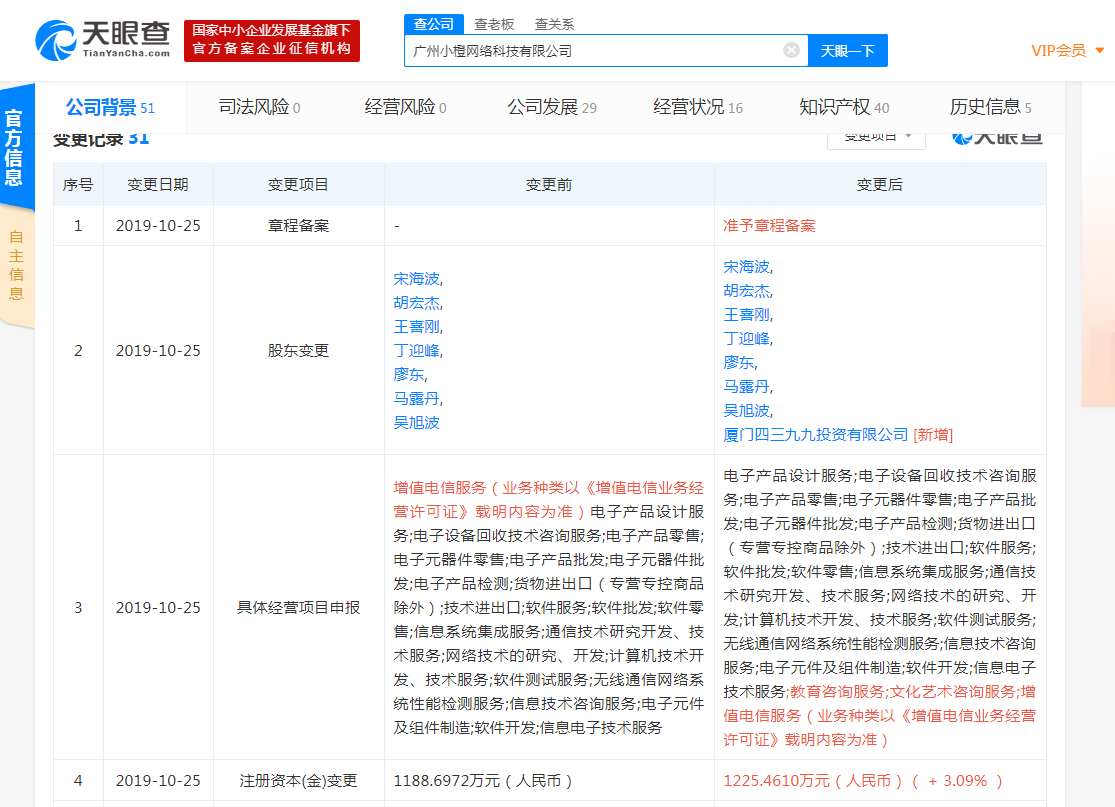Open 宋海波 in the 变更前 column
Image resolution: width=1115 pixels, height=807 pixels.
(417, 279)
